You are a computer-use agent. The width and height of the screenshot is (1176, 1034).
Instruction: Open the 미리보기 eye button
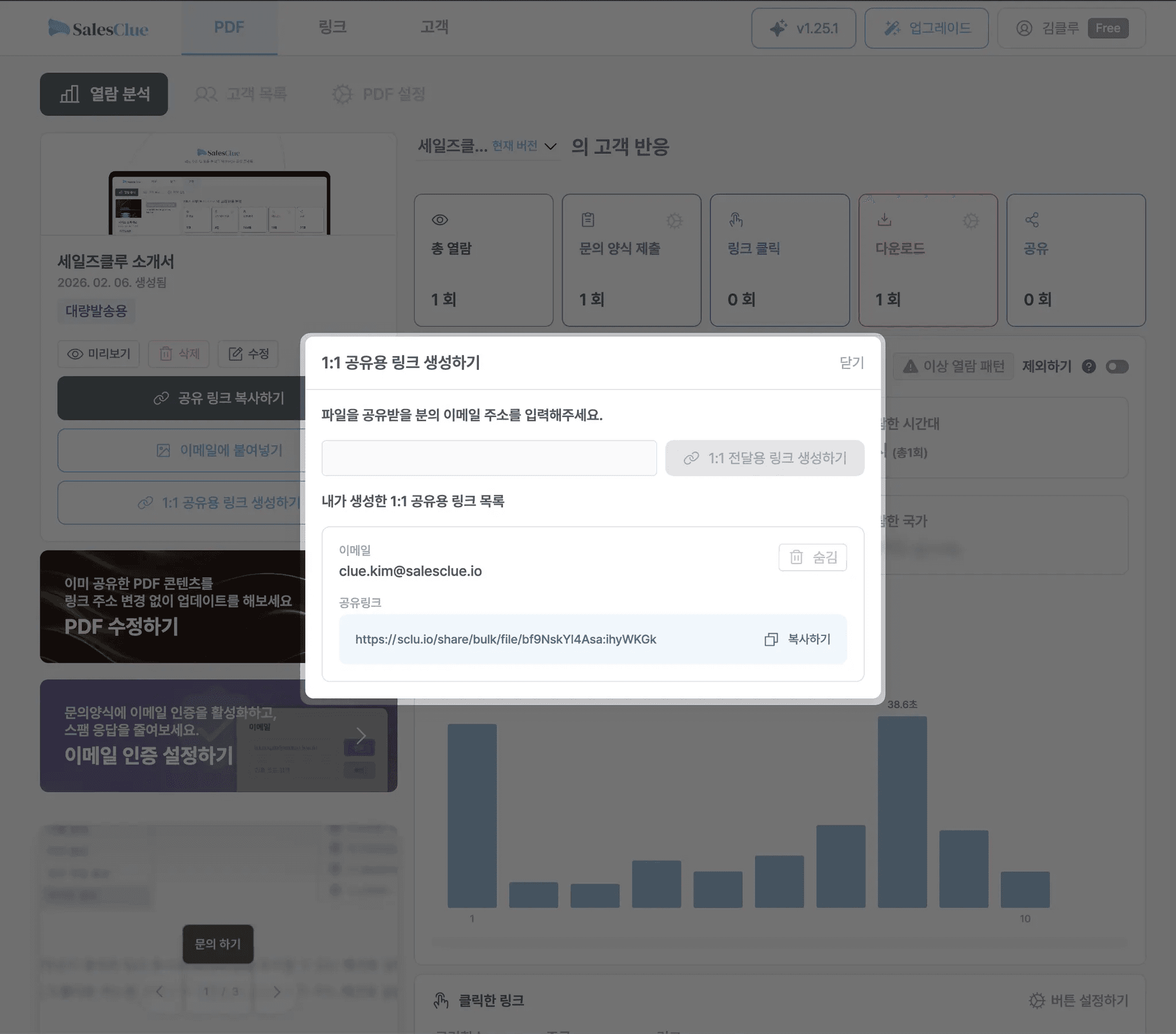tap(98, 353)
